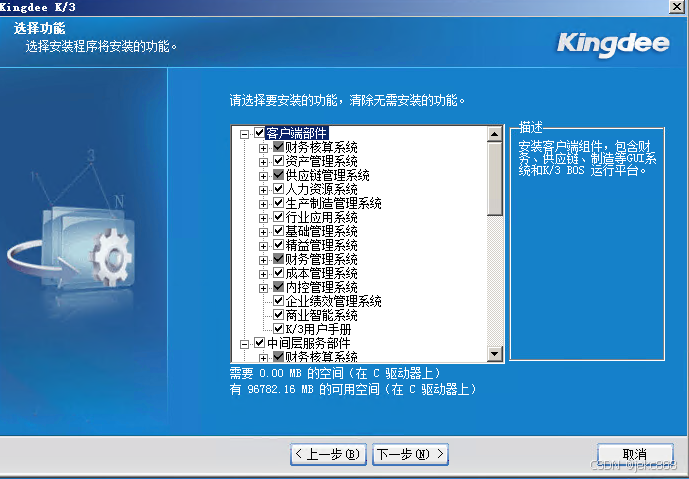Select the 内控管理系统 tree label
Screen dimensions: 689x479
pyautogui.click(x=321, y=287)
